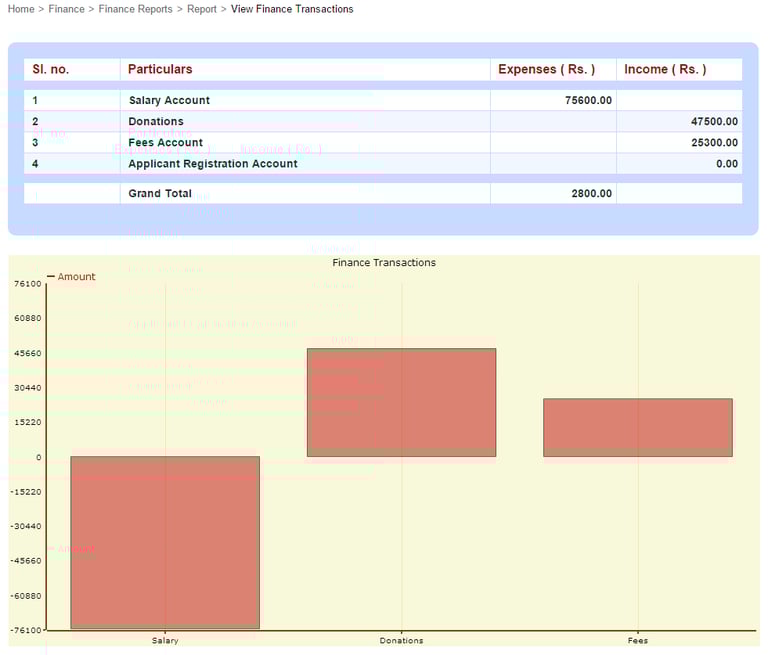Click the 30440 positive y-axis label
This screenshot has width=768, height=655.
28,388
